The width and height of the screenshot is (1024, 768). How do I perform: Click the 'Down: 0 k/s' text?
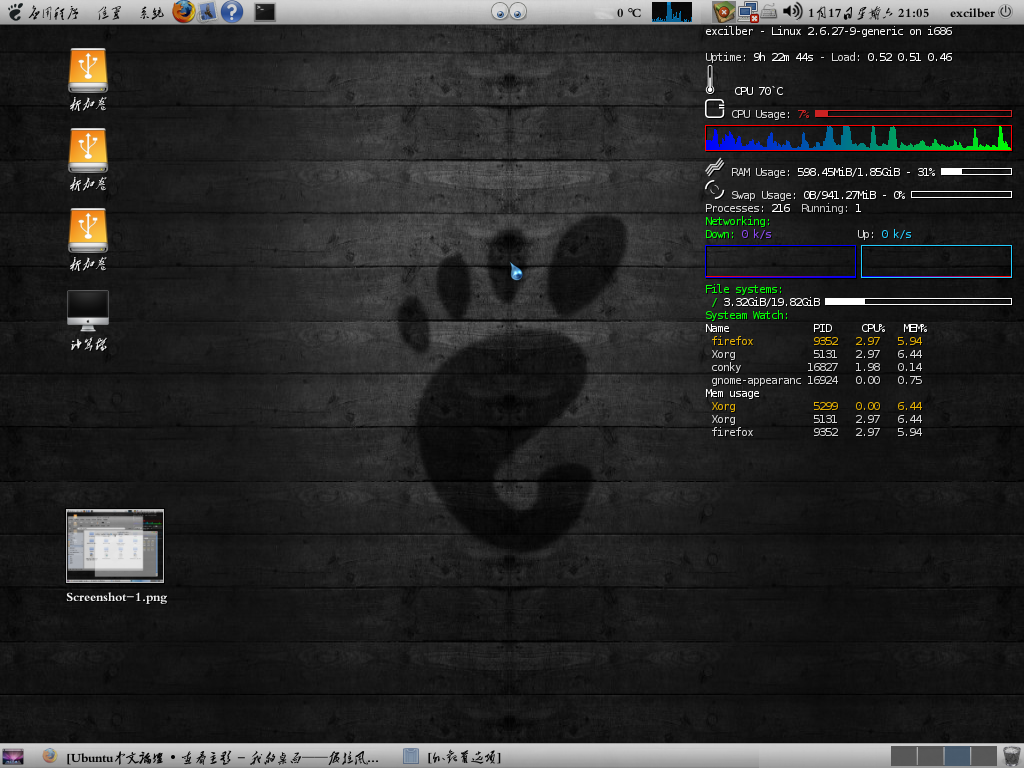pyautogui.click(x=738, y=234)
